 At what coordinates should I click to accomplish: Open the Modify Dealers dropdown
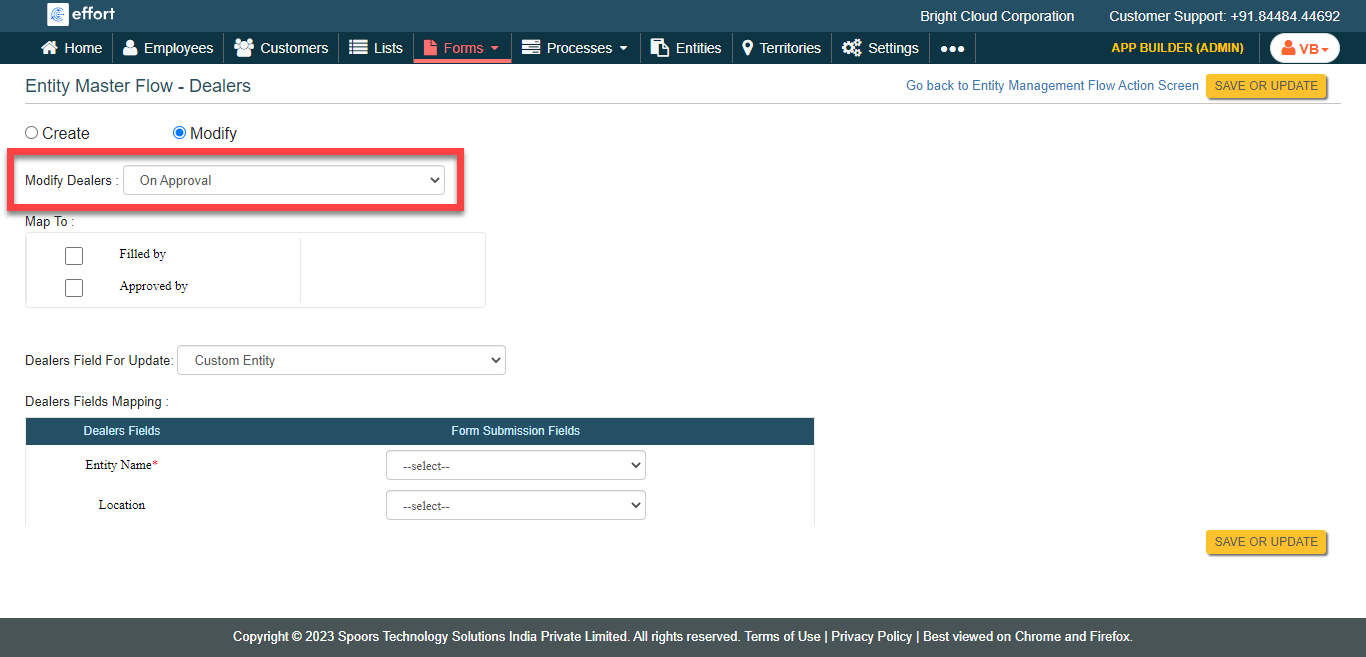[x=284, y=181]
